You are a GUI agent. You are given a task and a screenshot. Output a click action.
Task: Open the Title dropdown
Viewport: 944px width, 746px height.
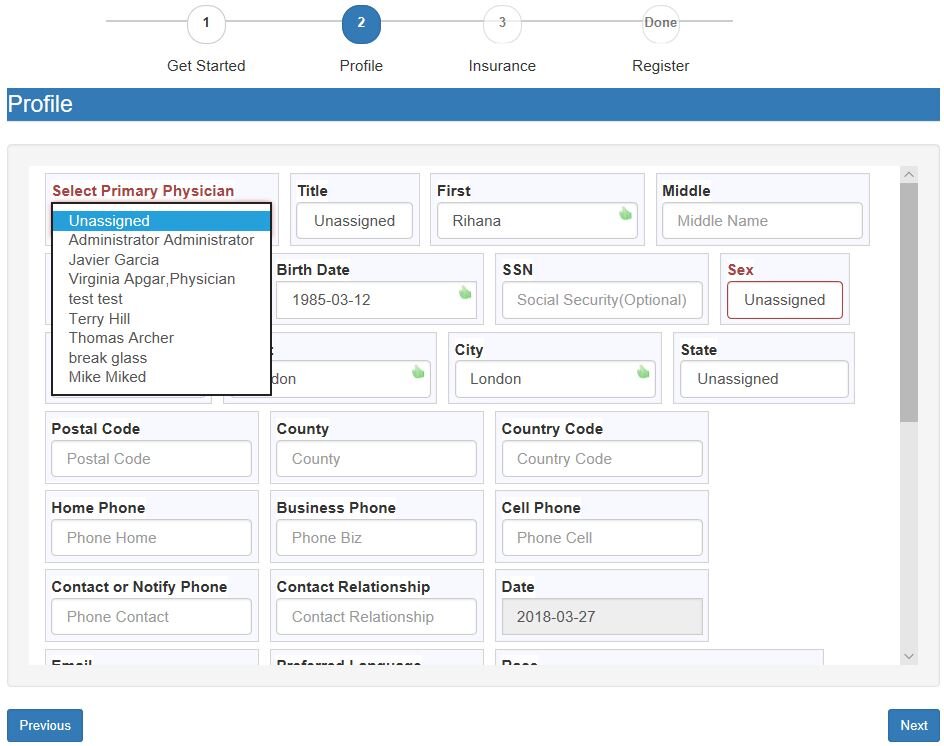355,221
